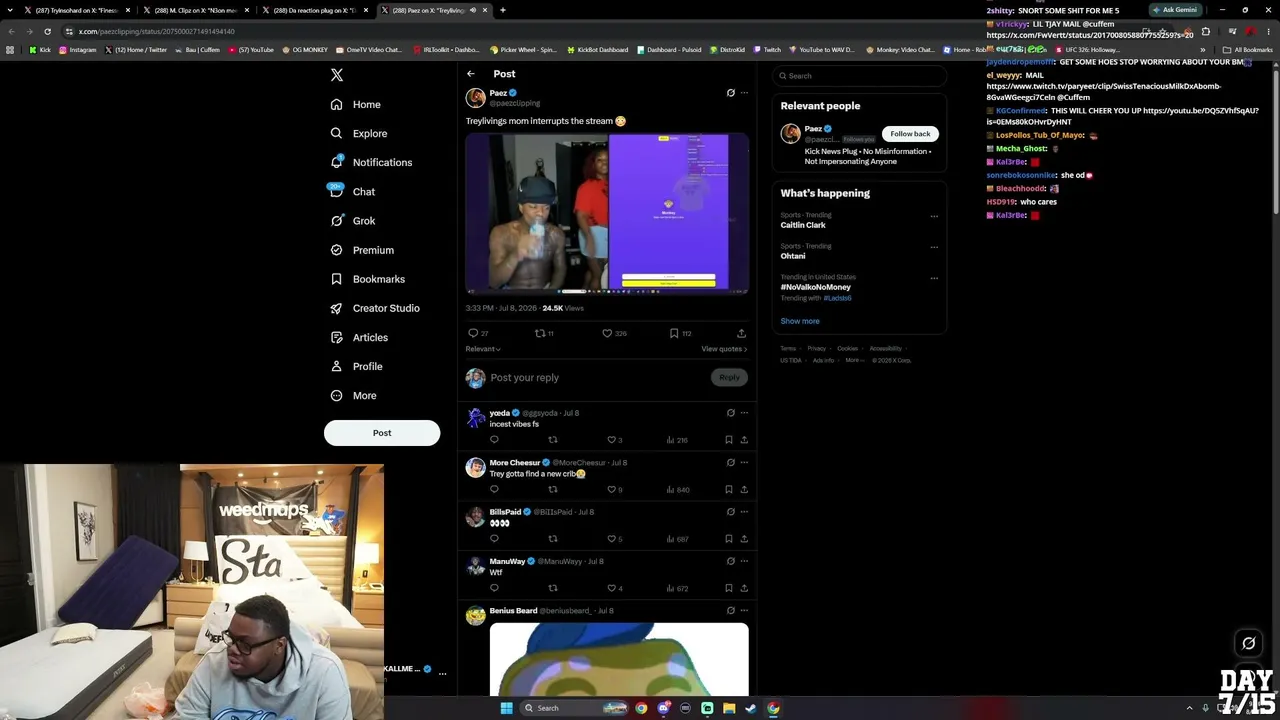The width and height of the screenshot is (1280, 720).
Task: Click the browser back arrow
Action: click(x=11, y=31)
